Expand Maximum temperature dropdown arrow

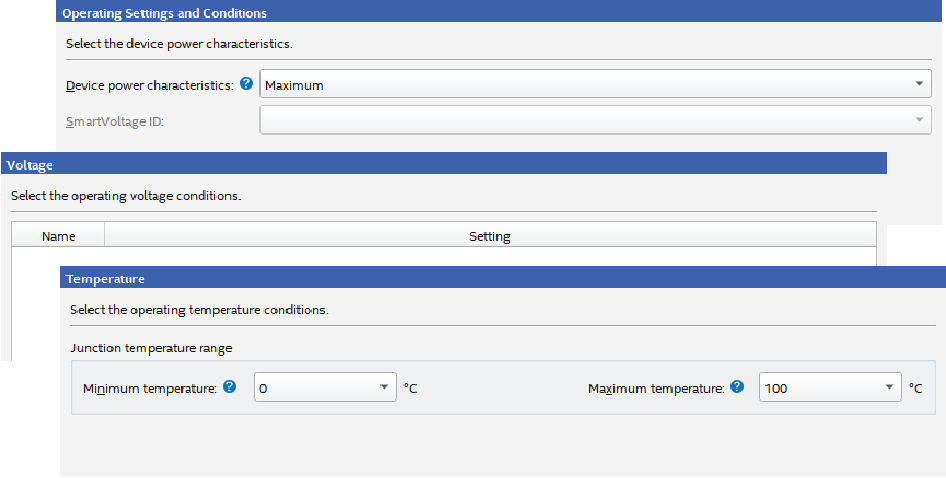[x=889, y=388]
